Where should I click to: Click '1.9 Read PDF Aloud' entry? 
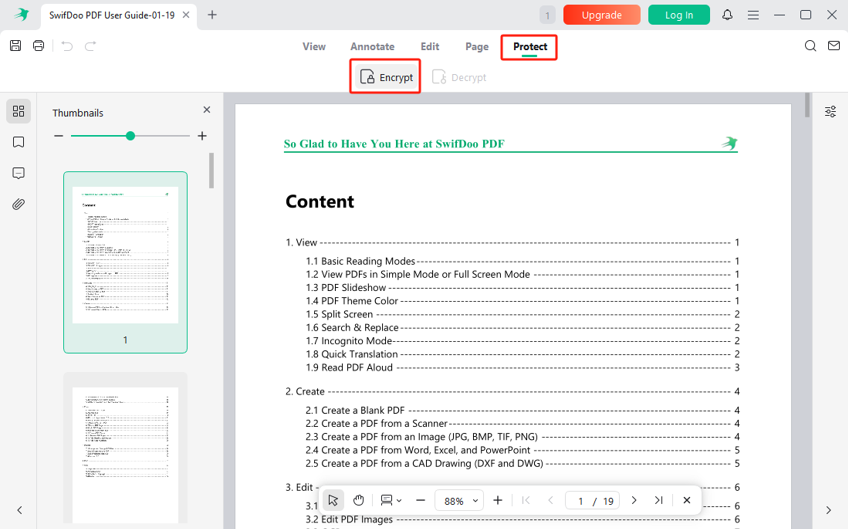click(x=349, y=367)
